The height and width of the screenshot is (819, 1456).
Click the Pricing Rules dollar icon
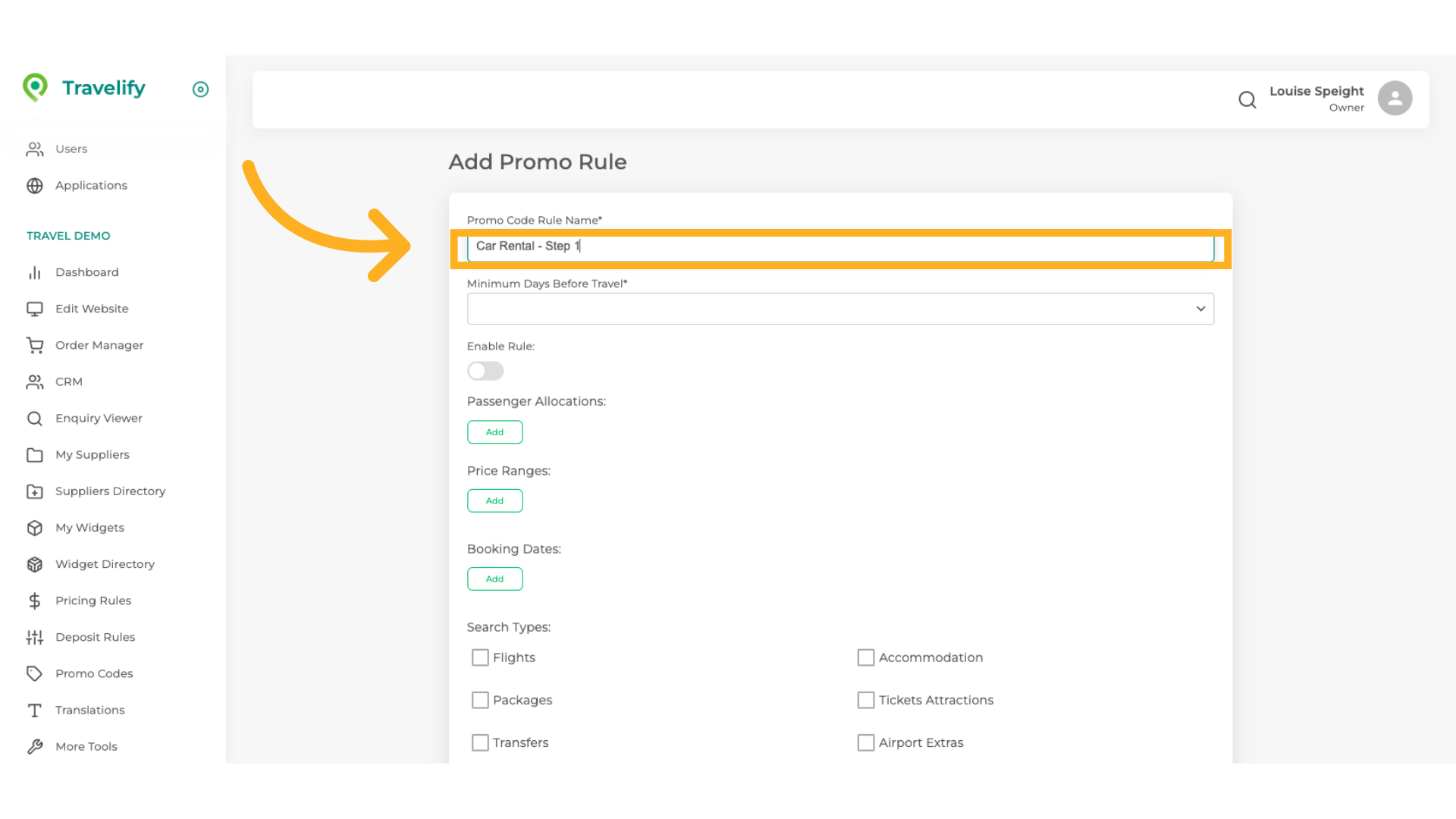[x=35, y=601]
